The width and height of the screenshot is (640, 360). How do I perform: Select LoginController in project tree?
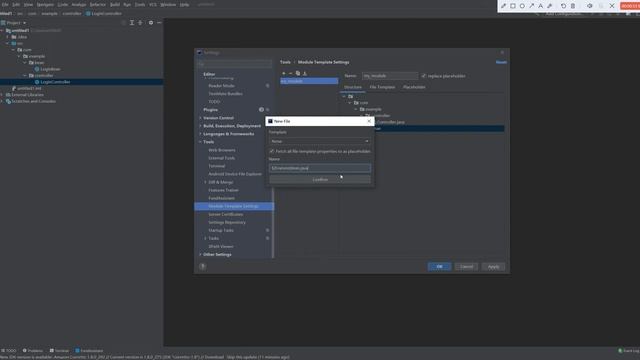(x=55, y=82)
